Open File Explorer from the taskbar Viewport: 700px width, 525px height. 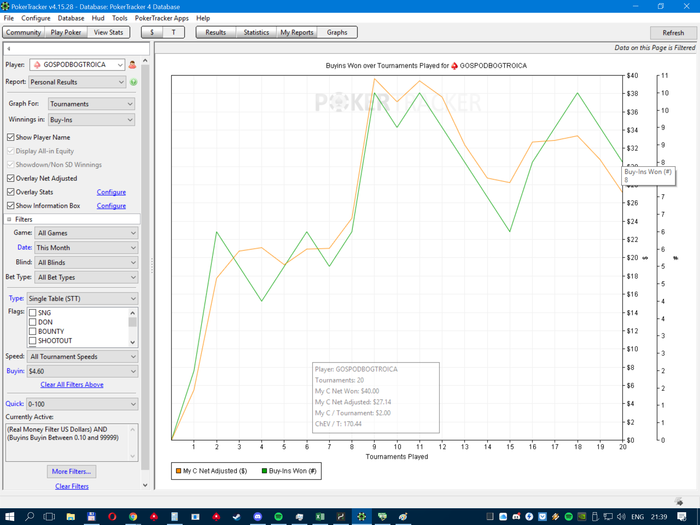click(x=71, y=517)
